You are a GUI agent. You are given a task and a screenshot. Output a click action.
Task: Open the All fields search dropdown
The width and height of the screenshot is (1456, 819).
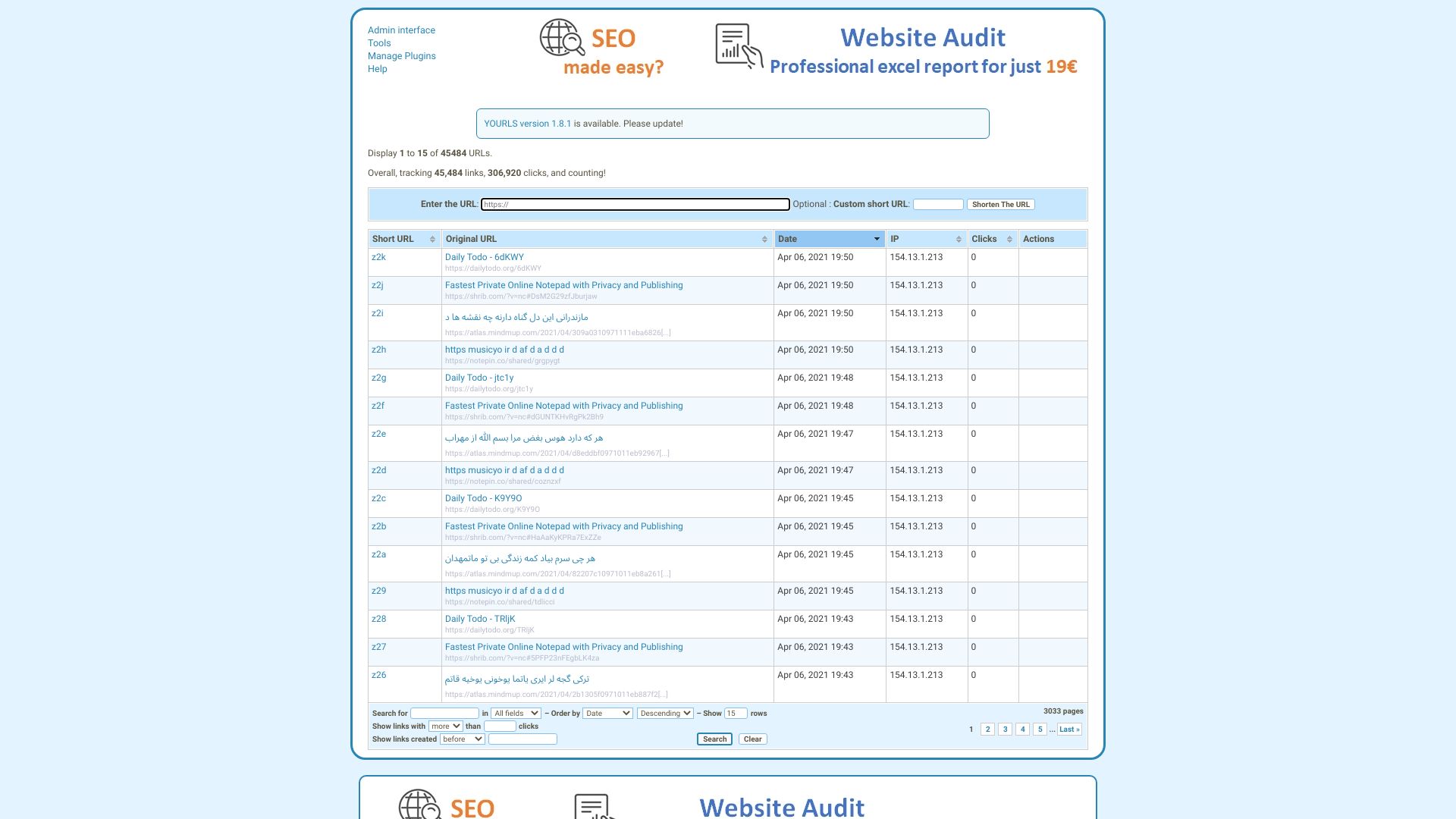click(x=516, y=714)
